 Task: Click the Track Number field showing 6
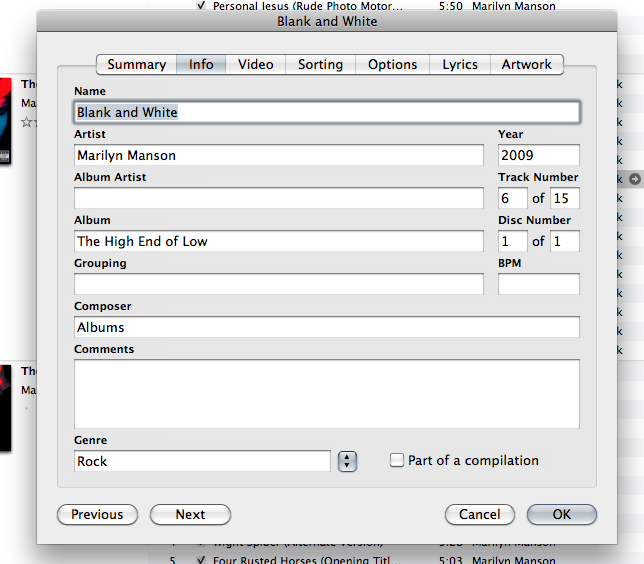coord(513,198)
